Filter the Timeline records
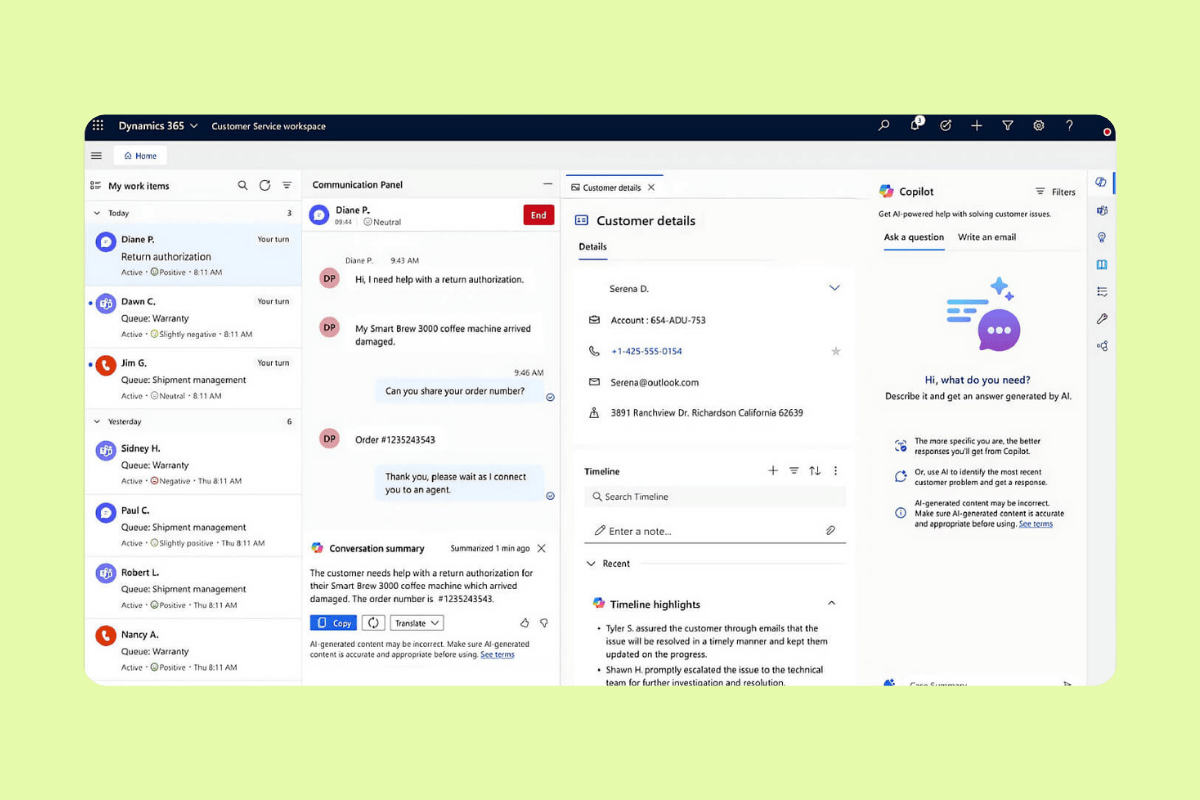 [794, 470]
